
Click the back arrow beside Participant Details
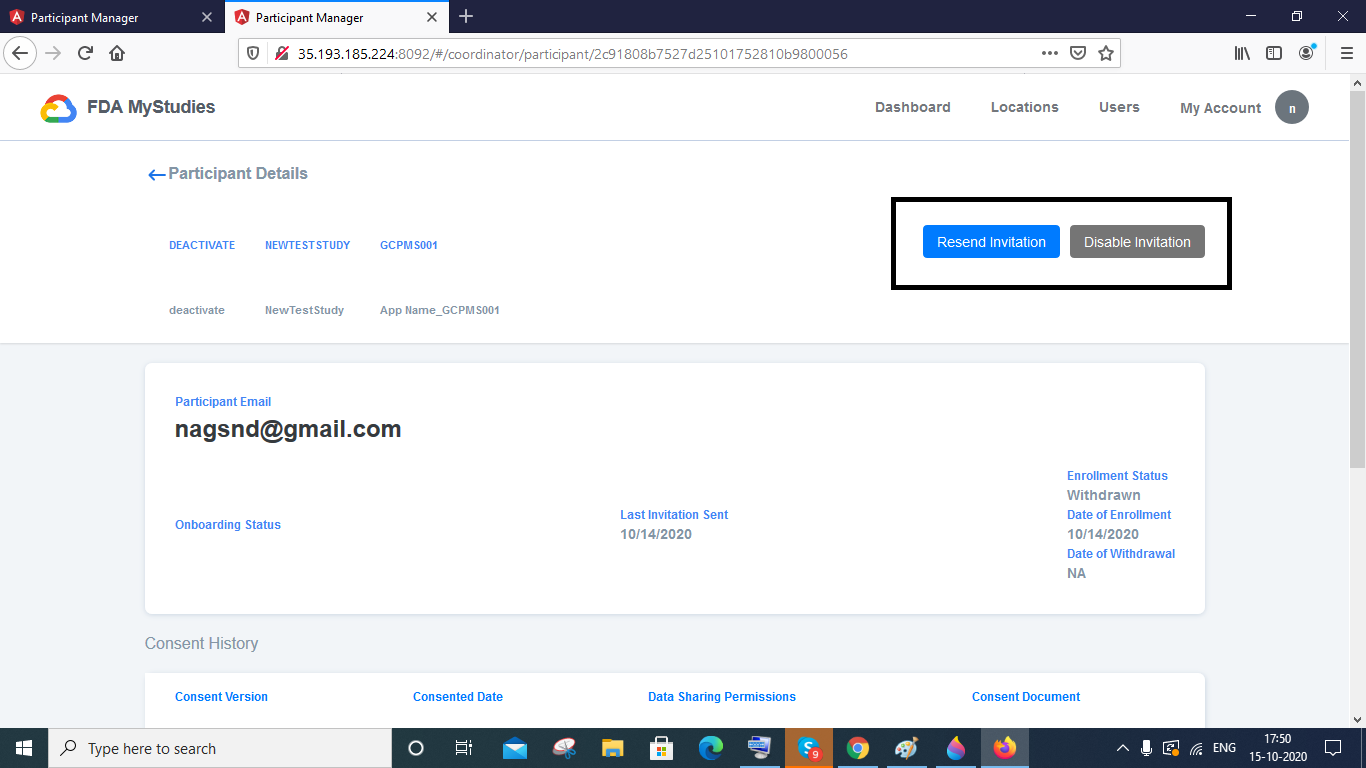tap(156, 174)
